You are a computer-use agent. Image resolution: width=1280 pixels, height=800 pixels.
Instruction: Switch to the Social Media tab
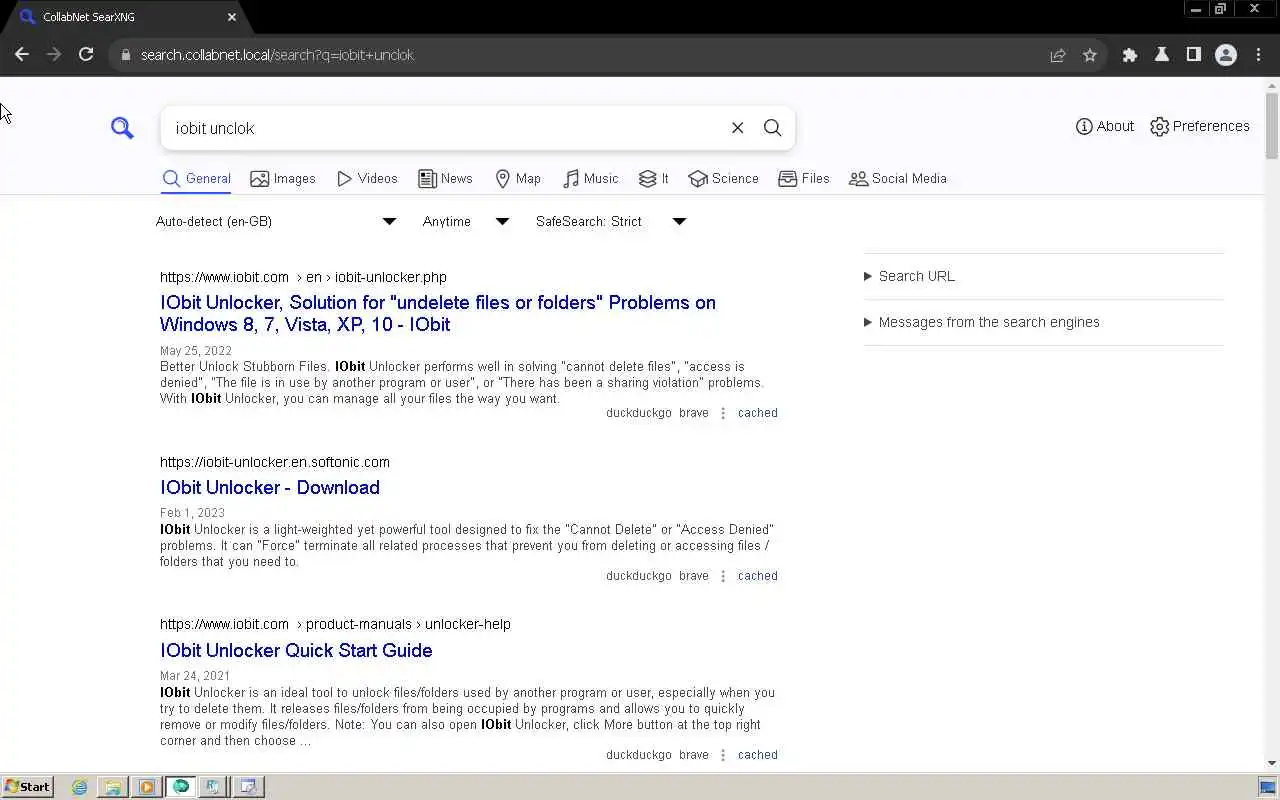[x=898, y=179]
